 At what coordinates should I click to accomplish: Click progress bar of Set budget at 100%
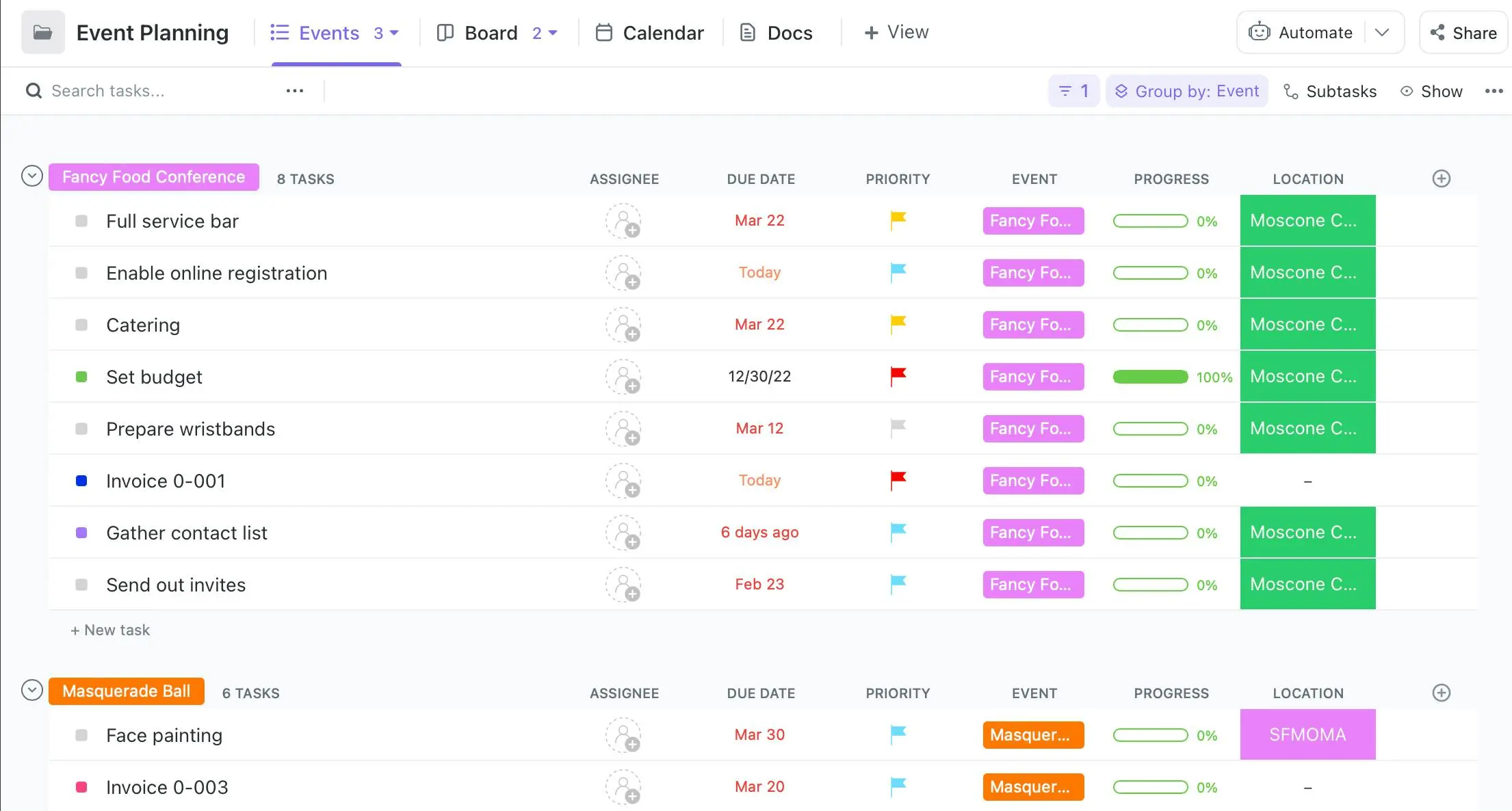click(1151, 377)
